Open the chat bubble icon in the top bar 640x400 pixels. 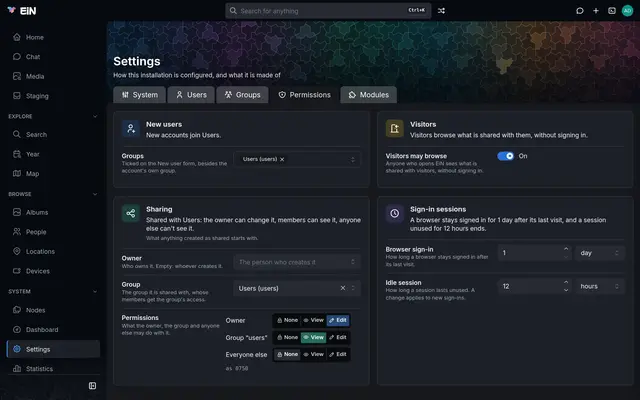pos(580,11)
